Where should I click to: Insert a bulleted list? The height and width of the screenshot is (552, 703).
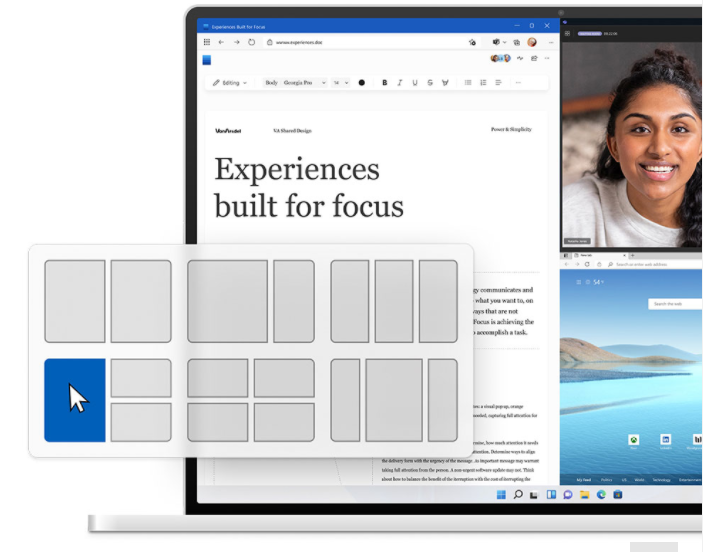pos(468,83)
